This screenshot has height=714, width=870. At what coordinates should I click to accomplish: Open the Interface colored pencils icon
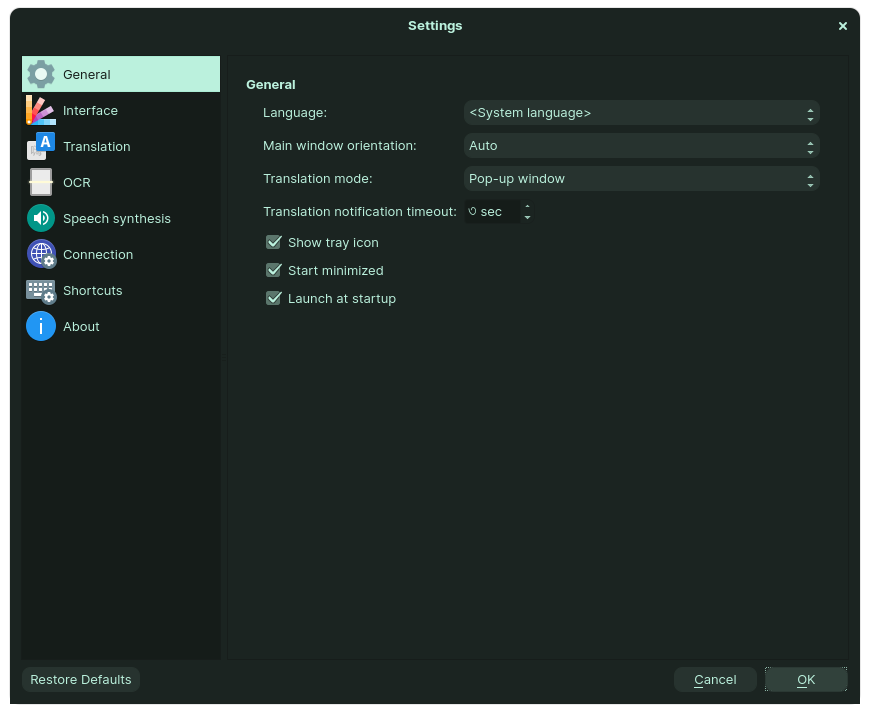pos(41,110)
